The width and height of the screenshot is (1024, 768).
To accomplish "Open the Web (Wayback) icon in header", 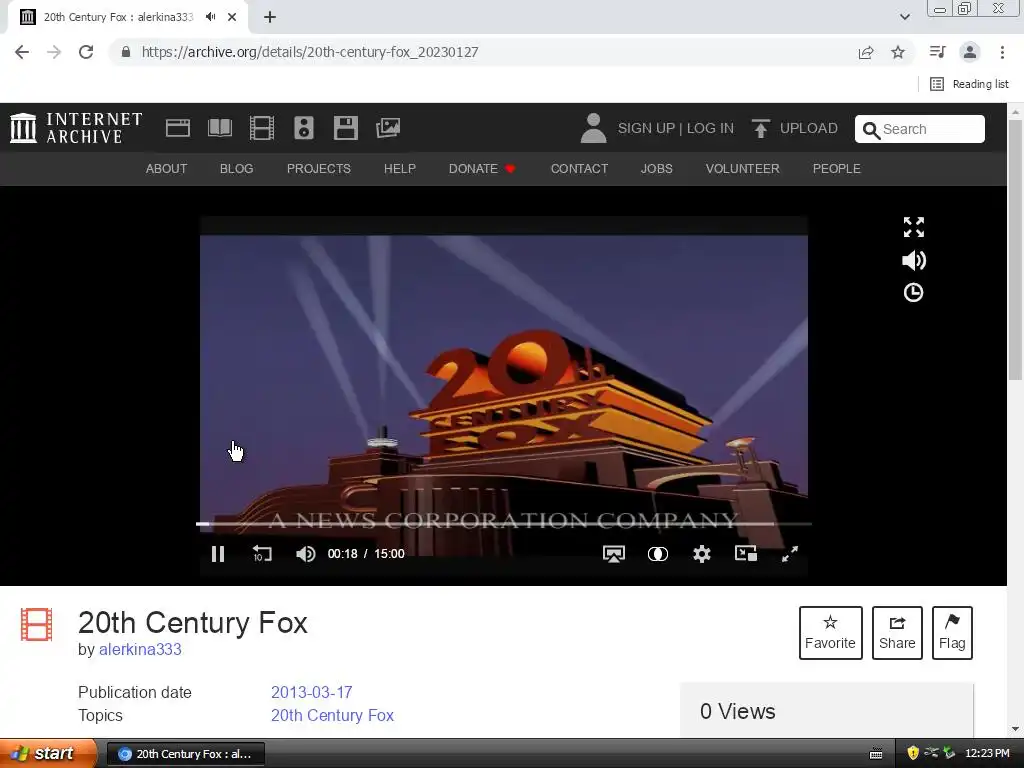I will (x=178, y=128).
